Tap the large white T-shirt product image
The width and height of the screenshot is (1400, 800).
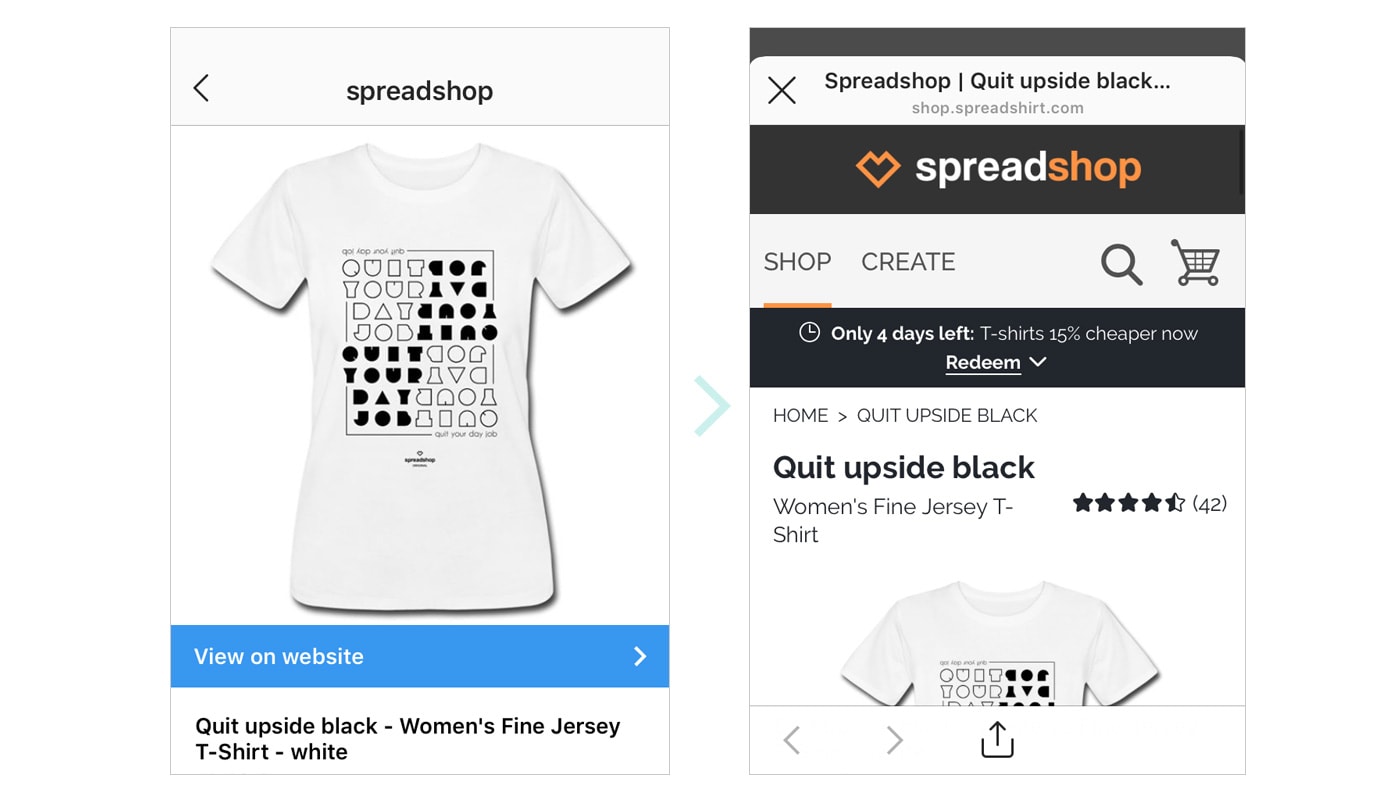coord(420,375)
